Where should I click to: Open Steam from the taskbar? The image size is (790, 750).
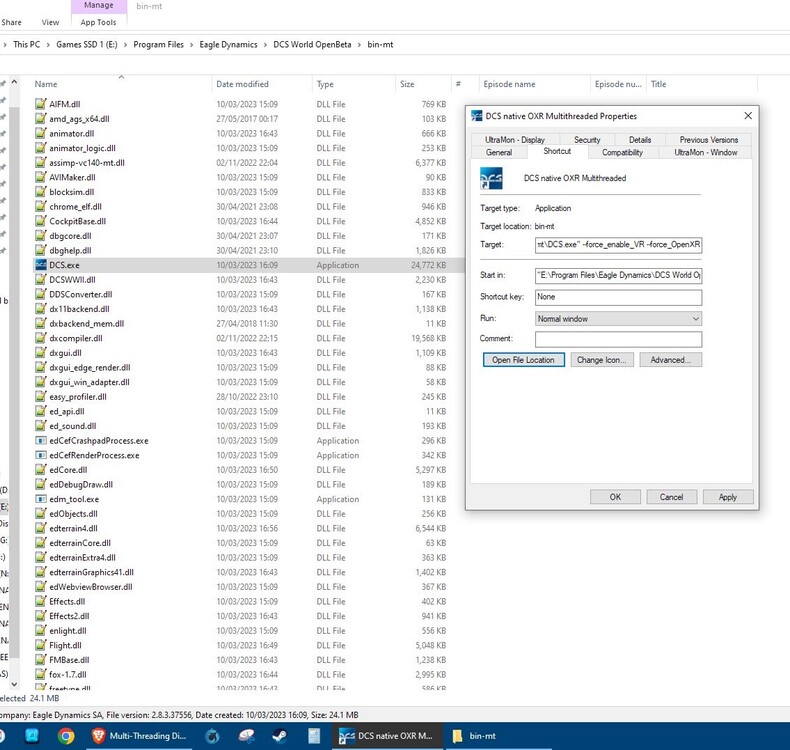click(x=280, y=736)
